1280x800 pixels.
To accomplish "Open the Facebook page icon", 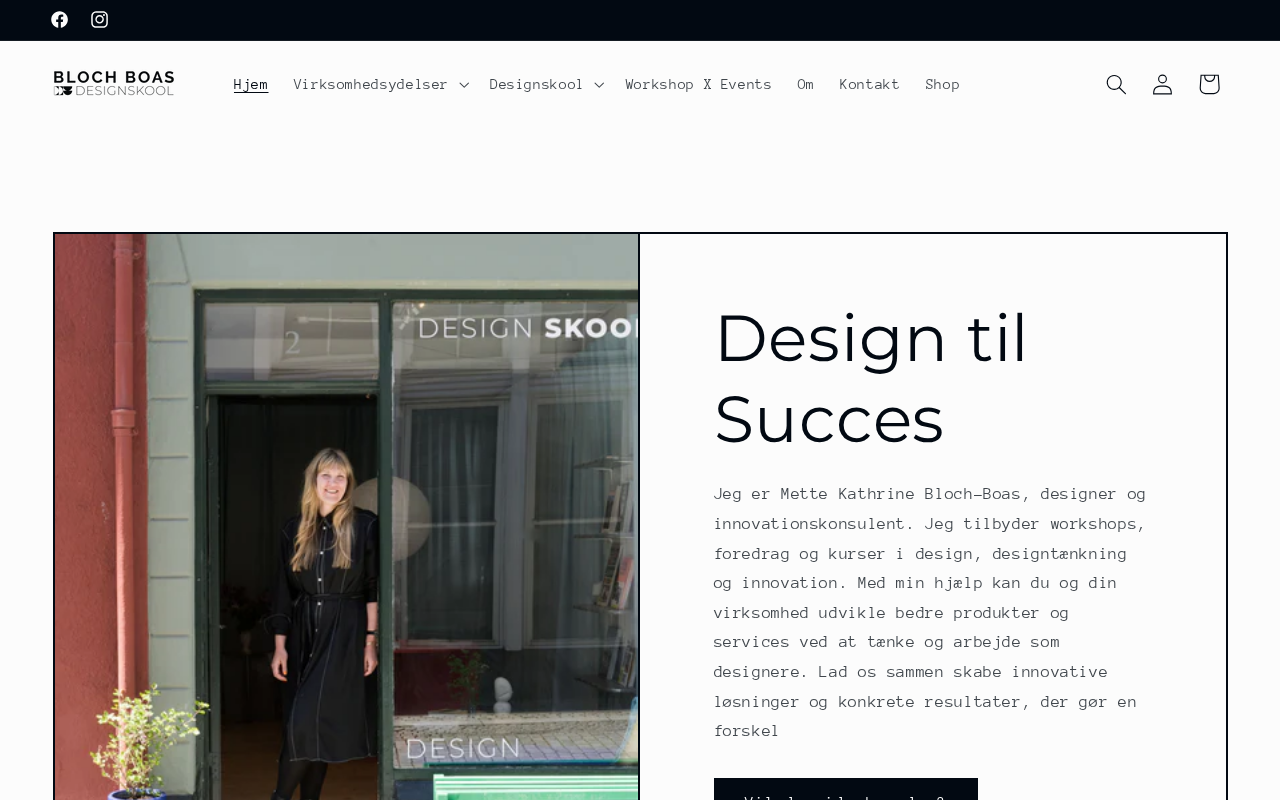I will point(60,20).
